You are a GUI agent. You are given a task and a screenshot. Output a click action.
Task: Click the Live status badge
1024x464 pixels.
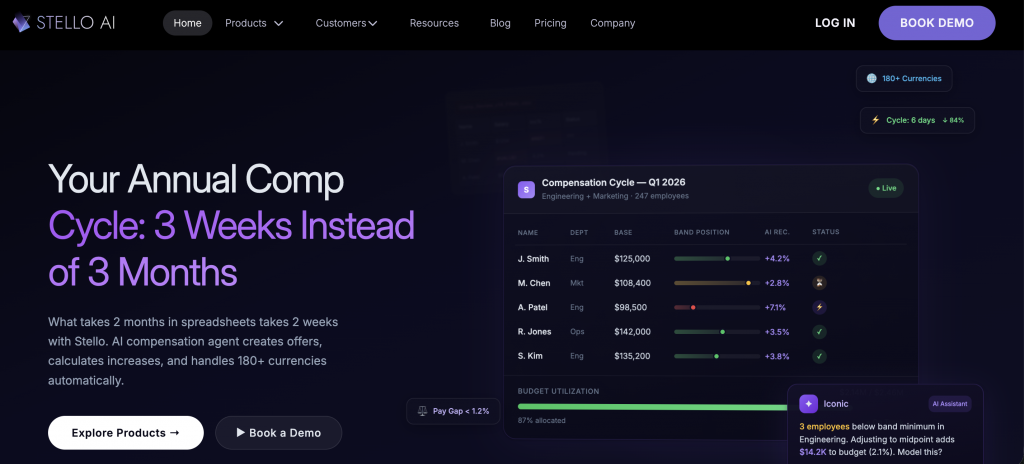(x=885, y=188)
